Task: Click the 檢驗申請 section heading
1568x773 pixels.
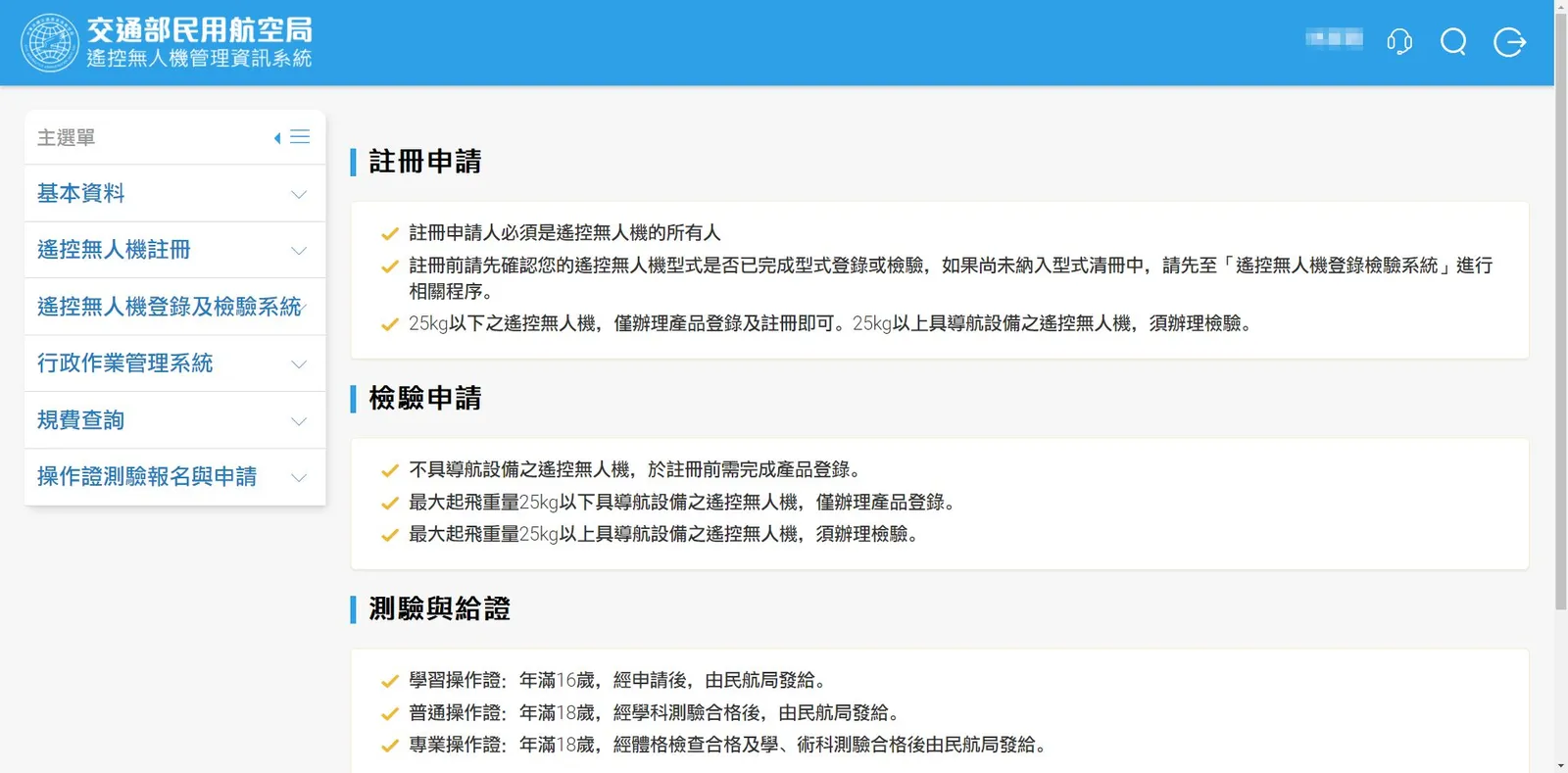Action: click(x=425, y=399)
